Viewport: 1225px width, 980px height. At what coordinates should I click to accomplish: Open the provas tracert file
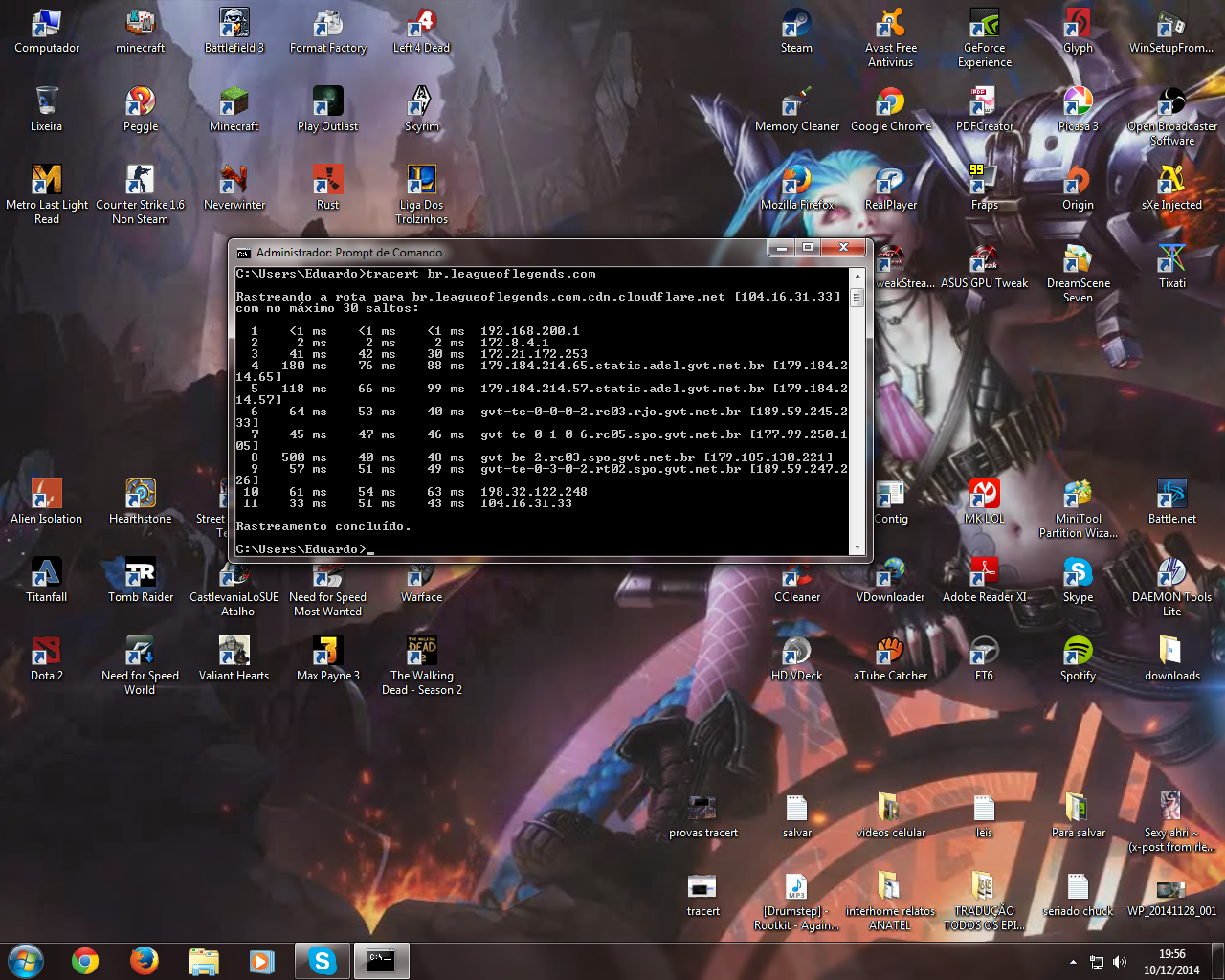tap(703, 816)
